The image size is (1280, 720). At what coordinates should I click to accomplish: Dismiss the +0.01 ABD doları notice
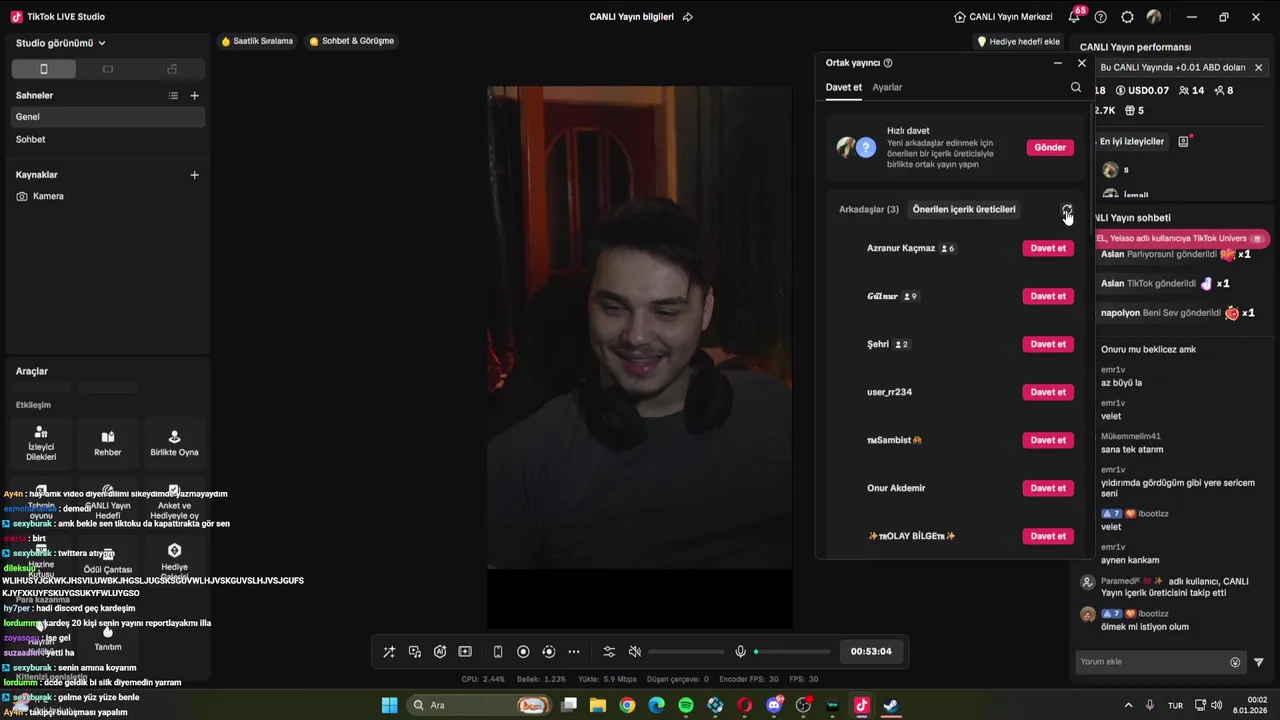coord(1258,68)
